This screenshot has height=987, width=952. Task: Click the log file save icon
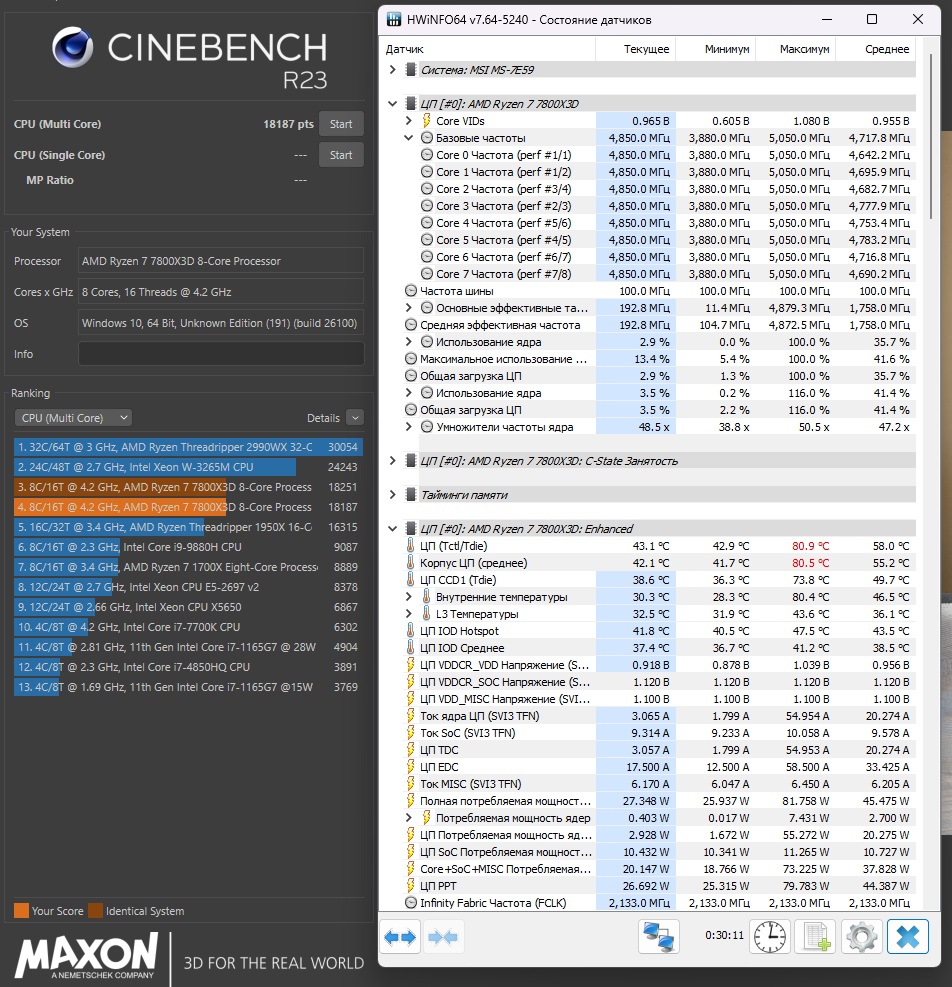click(x=816, y=937)
